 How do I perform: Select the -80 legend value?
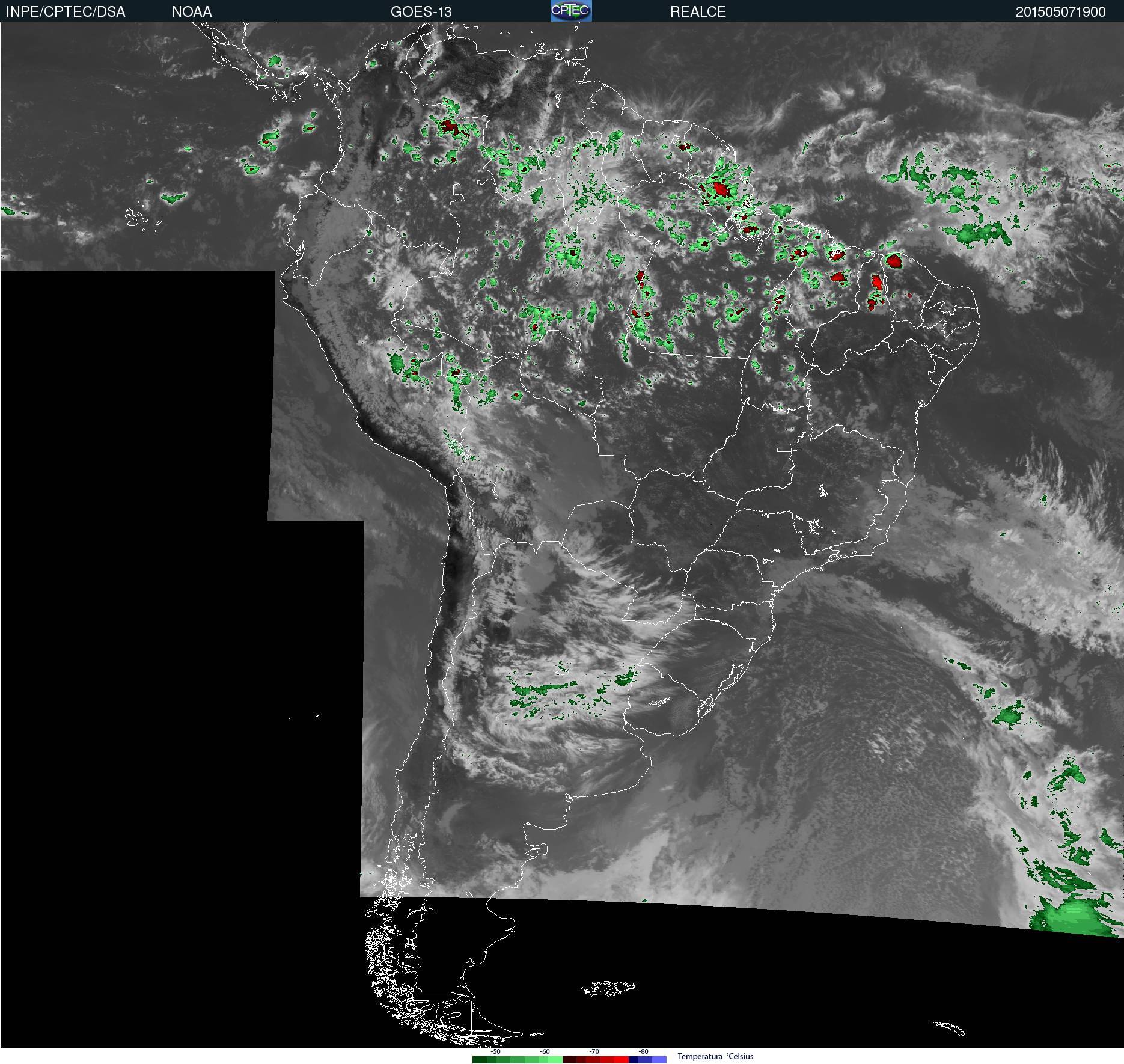click(643, 1052)
